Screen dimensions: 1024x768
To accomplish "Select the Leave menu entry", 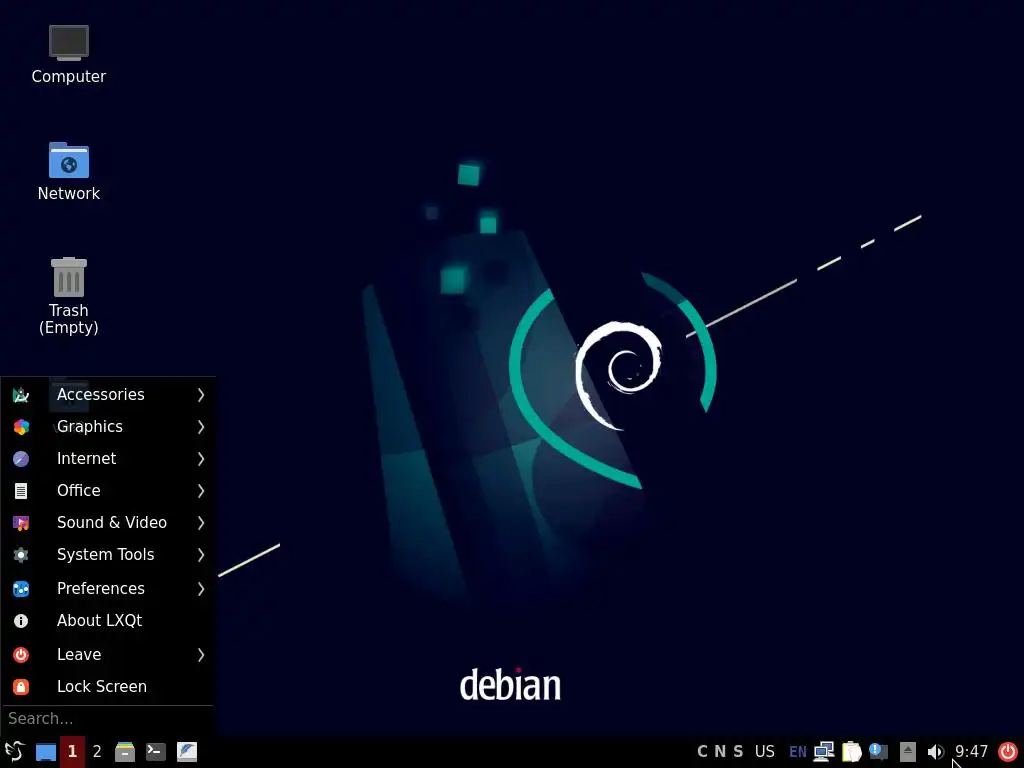I will point(108,654).
